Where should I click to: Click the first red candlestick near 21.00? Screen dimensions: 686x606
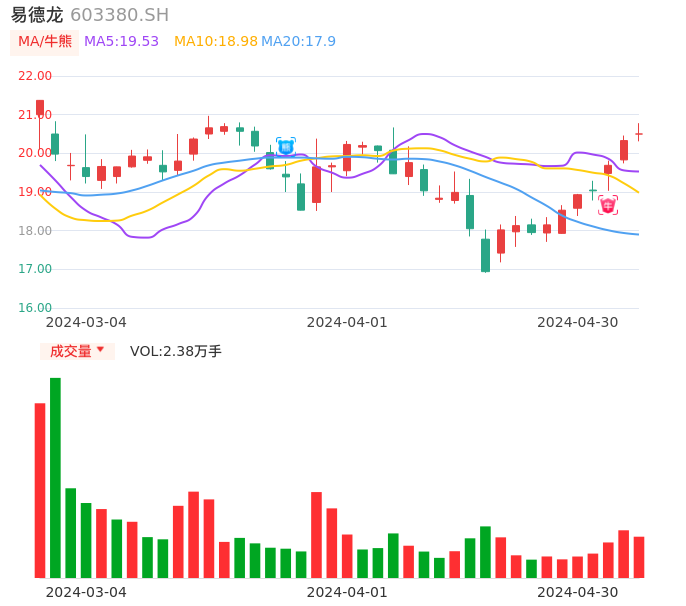40,108
